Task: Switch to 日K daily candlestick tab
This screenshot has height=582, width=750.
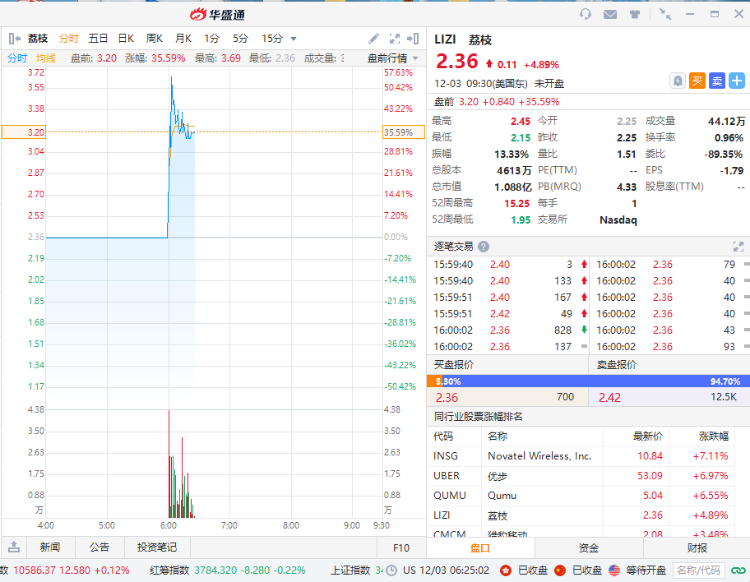Action: pyautogui.click(x=126, y=39)
